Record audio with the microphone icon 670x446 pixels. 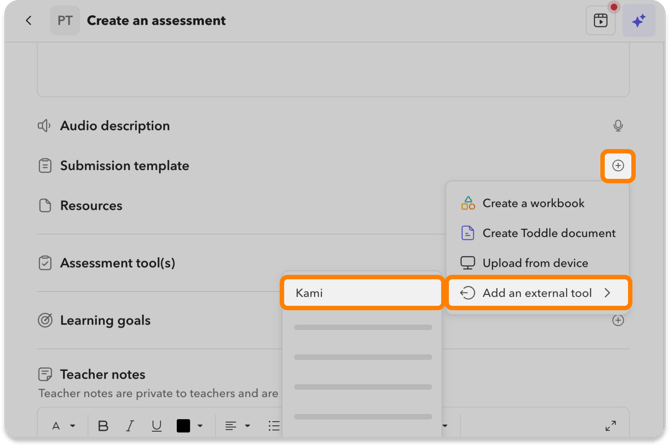(618, 126)
